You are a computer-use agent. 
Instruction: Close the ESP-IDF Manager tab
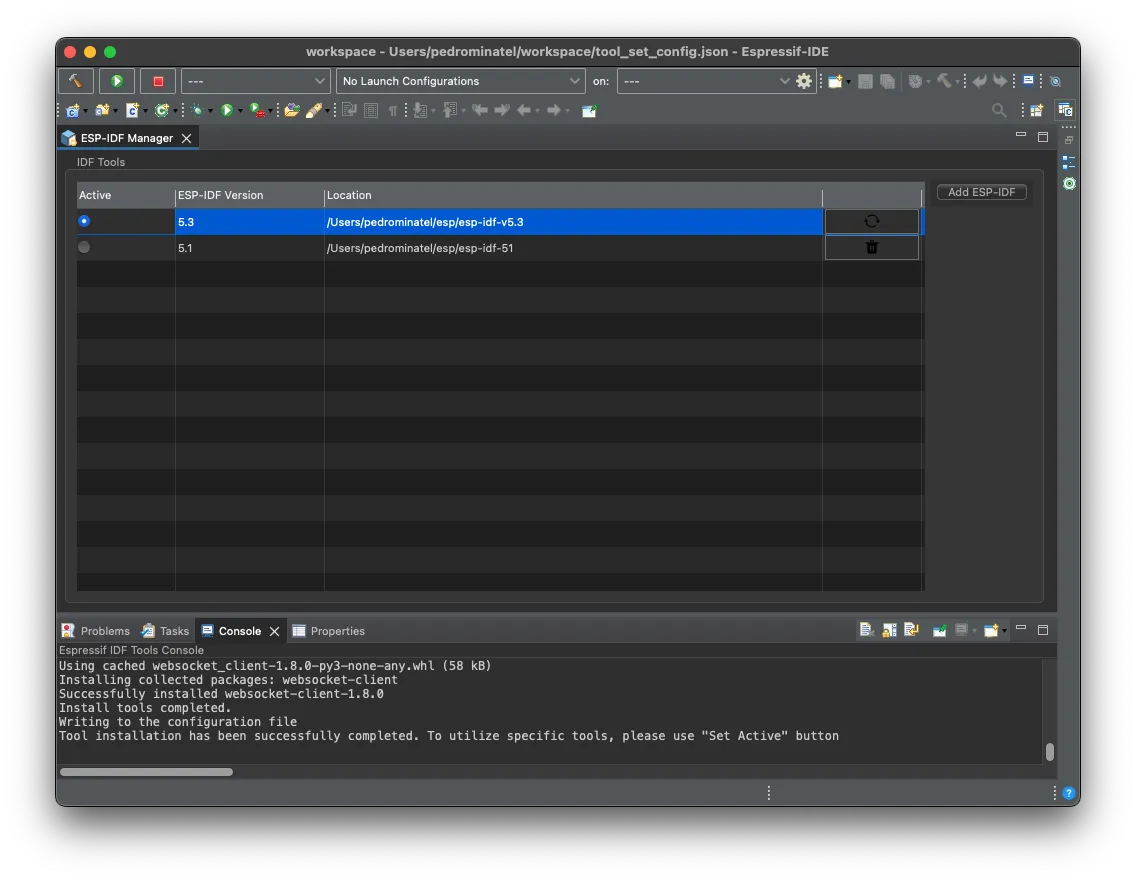point(186,138)
